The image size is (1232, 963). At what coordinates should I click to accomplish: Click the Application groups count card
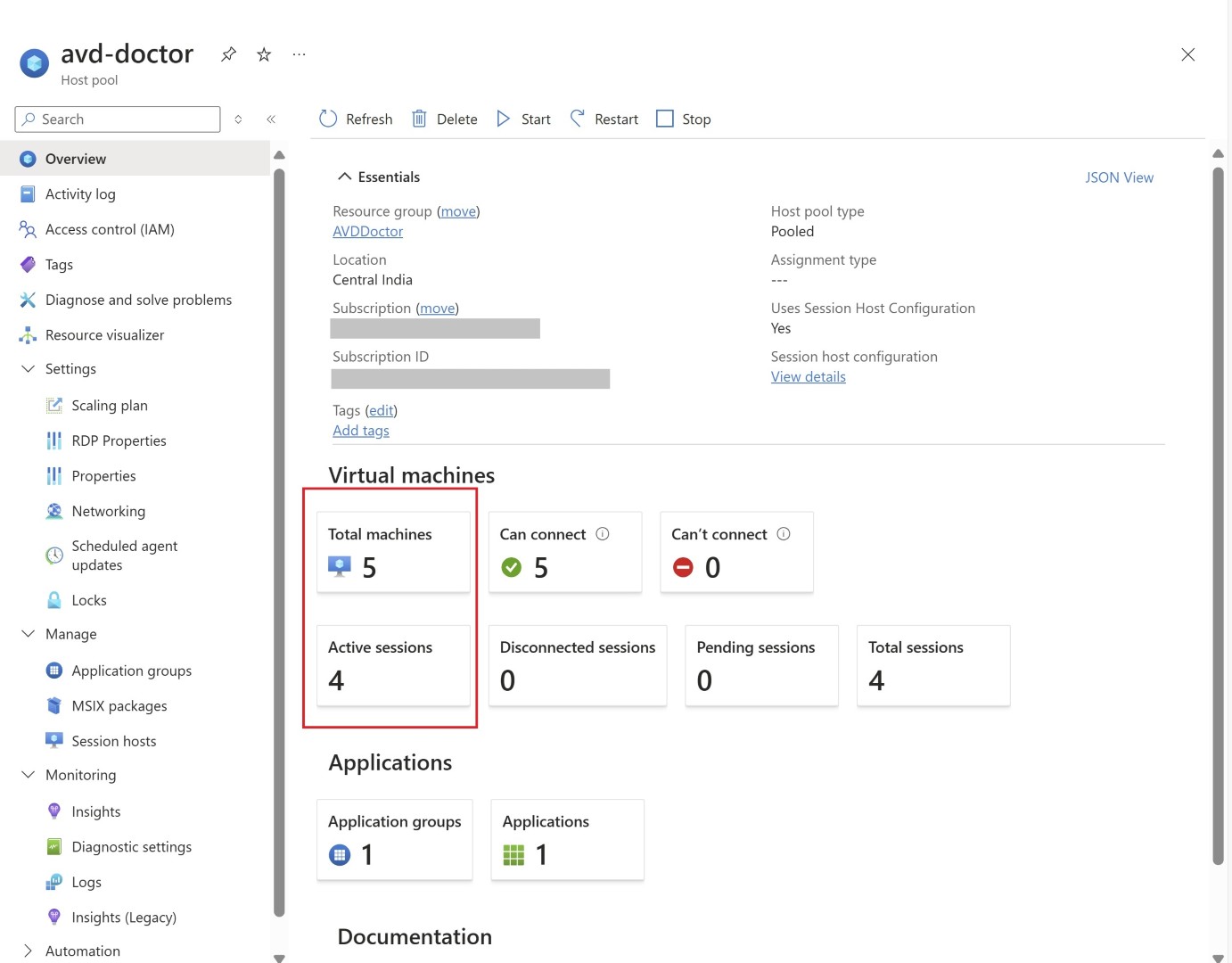394,840
